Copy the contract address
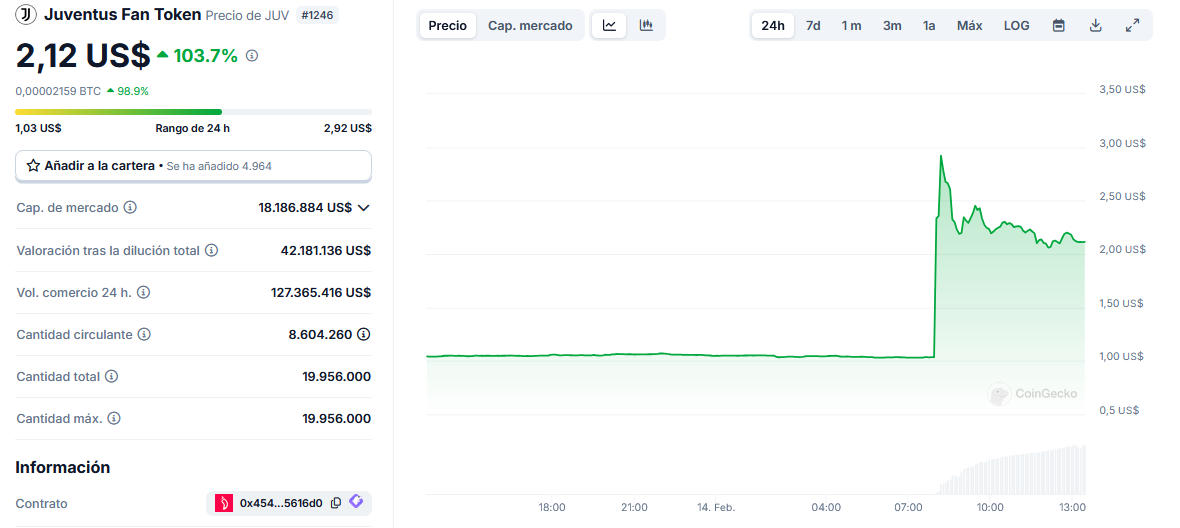The width and height of the screenshot is (1180, 528). [x=336, y=503]
